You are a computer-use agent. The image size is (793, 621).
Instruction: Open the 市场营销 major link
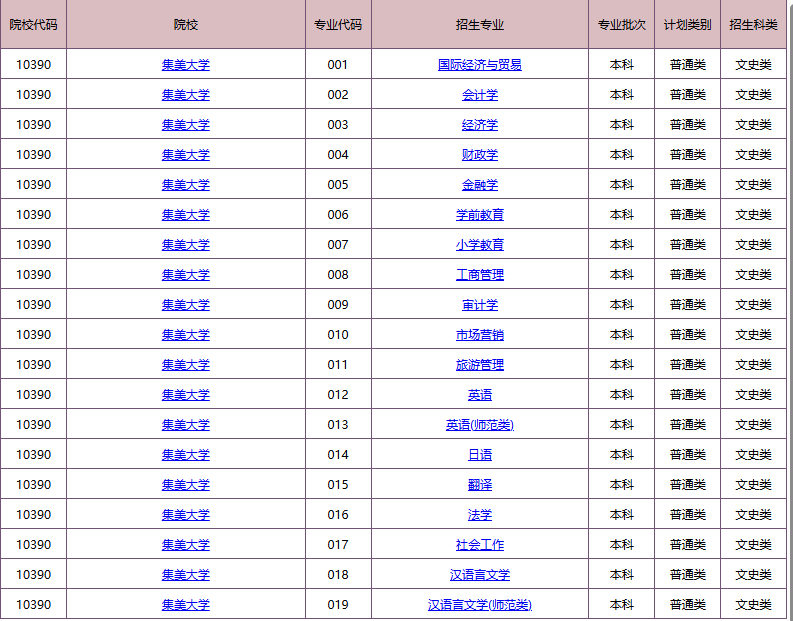click(479, 335)
